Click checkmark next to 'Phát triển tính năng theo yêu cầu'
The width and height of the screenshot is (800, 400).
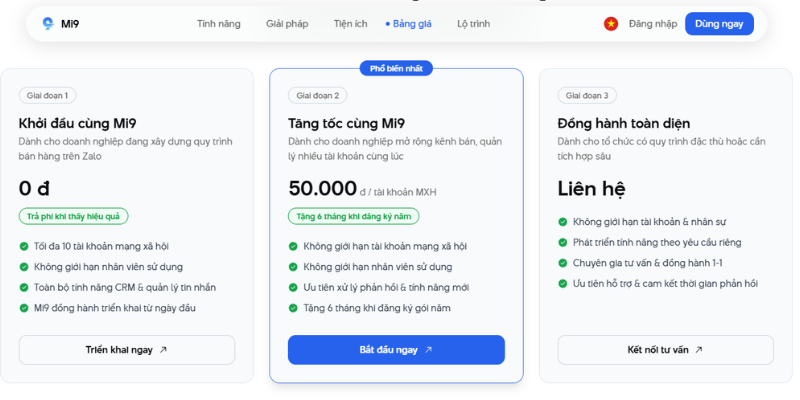point(563,242)
